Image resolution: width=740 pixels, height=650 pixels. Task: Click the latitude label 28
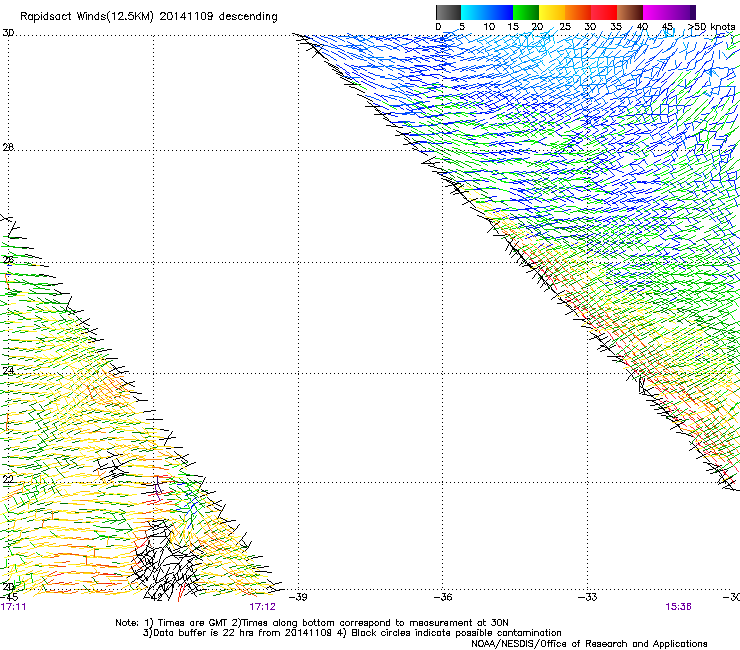pyautogui.click(x=8, y=147)
